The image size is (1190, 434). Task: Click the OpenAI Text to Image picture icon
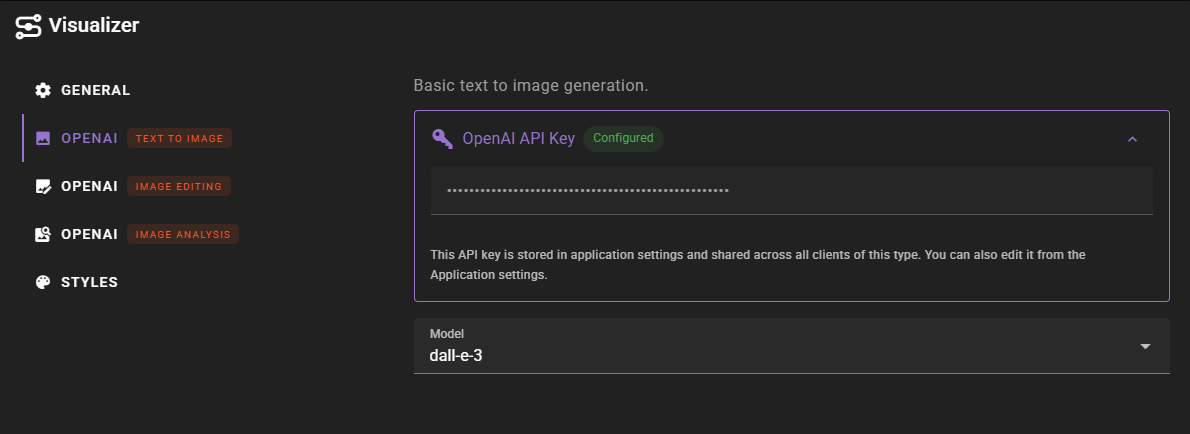point(43,138)
